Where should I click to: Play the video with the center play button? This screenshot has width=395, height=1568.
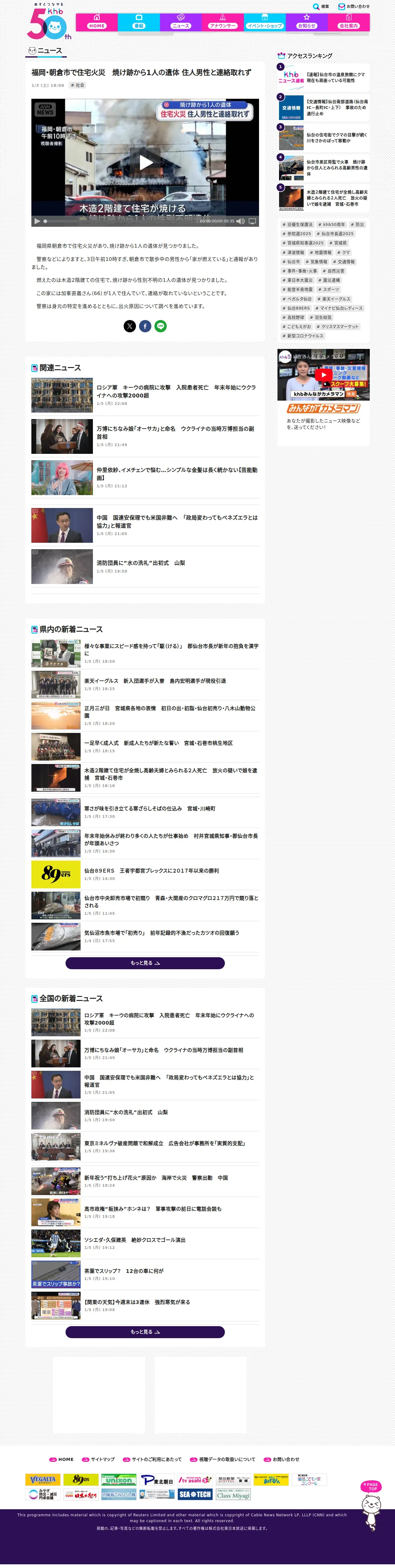pos(146,162)
